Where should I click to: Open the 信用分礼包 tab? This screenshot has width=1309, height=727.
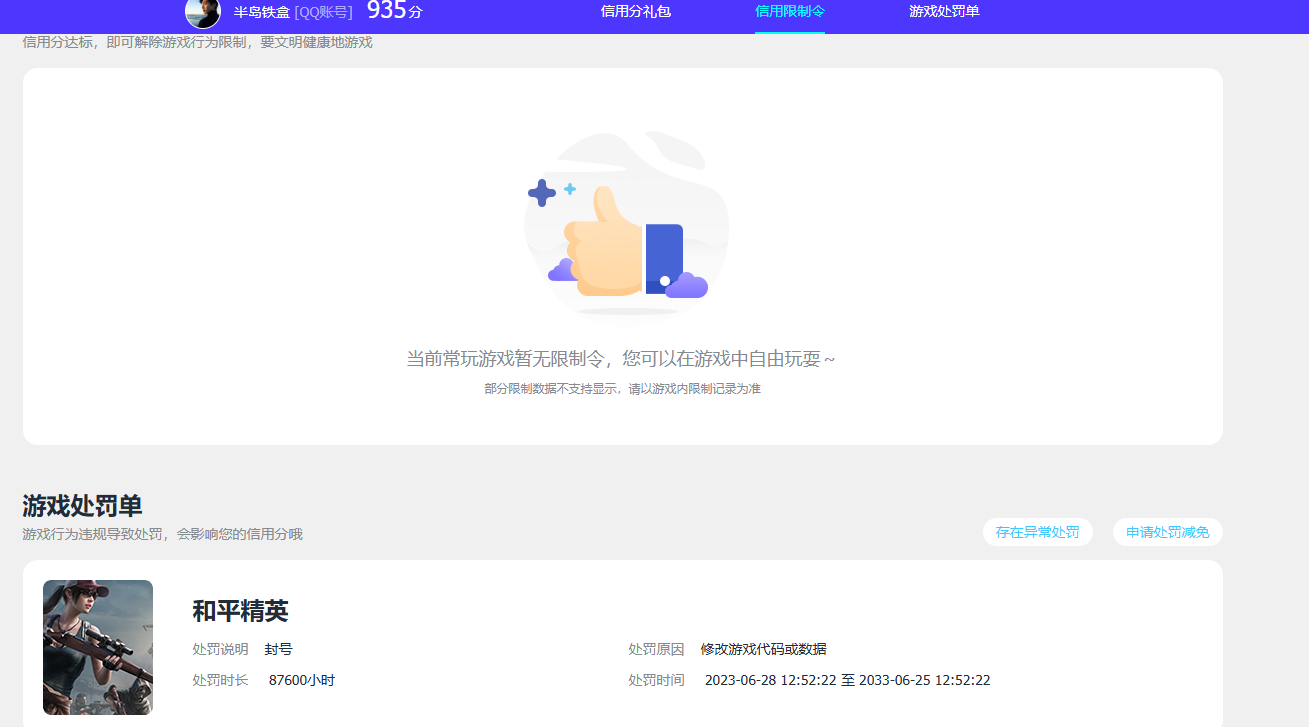(636, 12)
